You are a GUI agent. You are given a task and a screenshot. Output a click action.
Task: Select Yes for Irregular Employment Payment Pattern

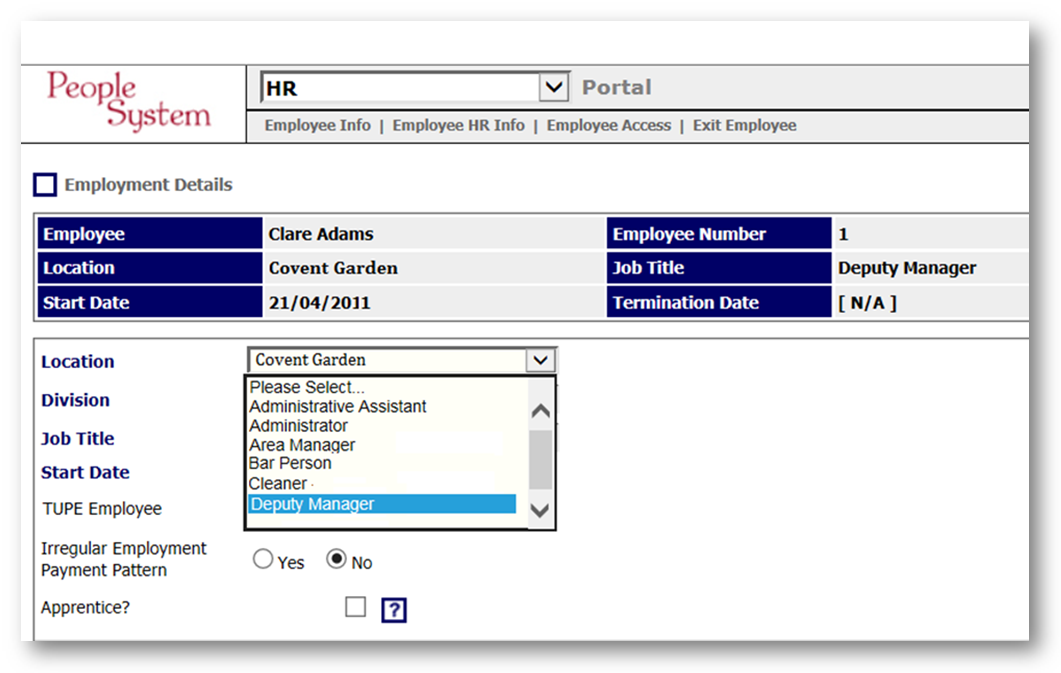click(x=263, y=561)
